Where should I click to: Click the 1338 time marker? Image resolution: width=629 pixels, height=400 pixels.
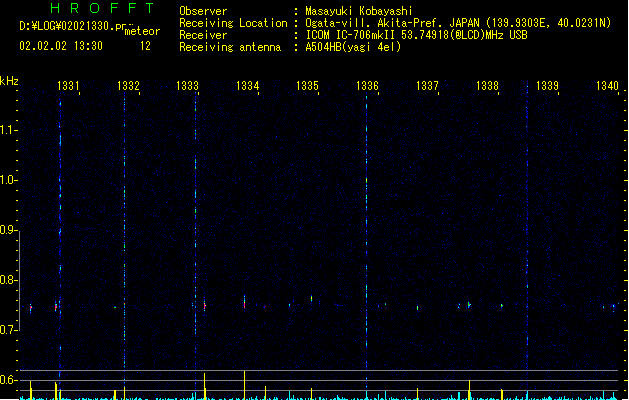click(487, 85)
